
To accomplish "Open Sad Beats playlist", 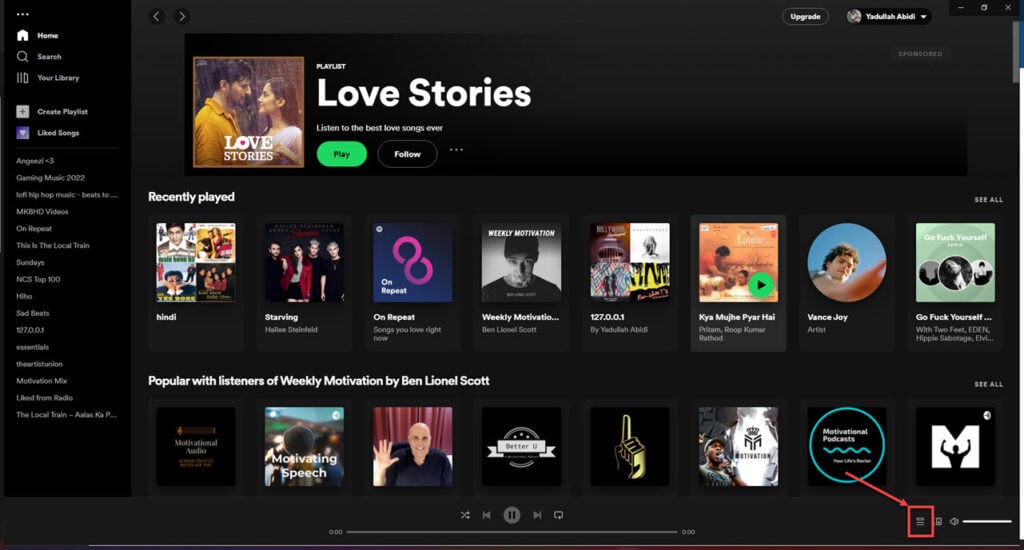I will (x=33, y=314).
